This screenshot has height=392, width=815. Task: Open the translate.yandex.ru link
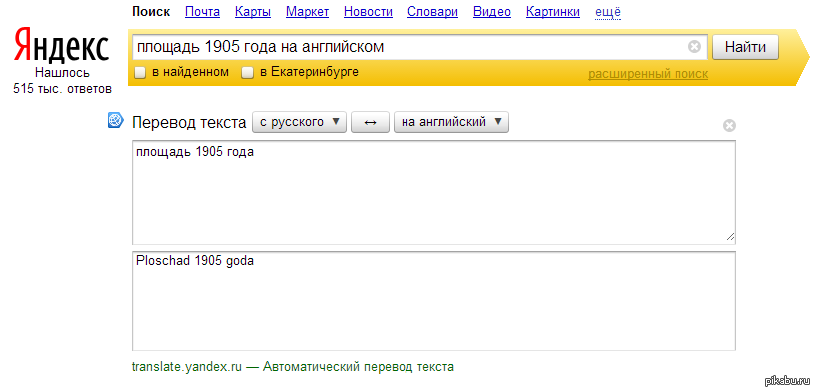point(187,367)
